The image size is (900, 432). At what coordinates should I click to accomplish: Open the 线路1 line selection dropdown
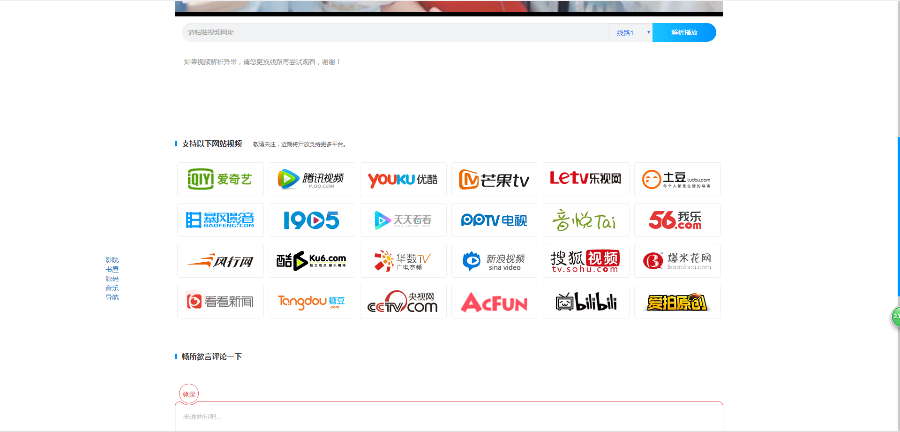click(630, 33)
